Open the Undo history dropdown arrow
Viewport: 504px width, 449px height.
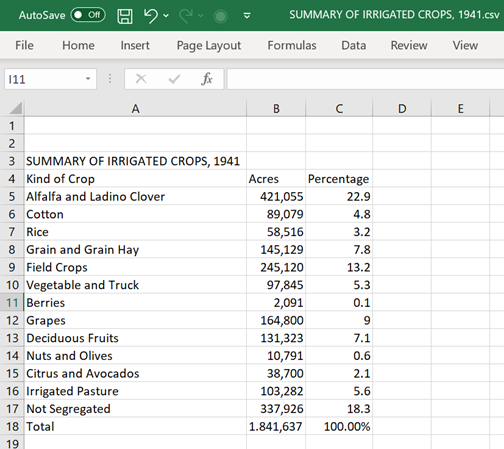tap(166, 16)
